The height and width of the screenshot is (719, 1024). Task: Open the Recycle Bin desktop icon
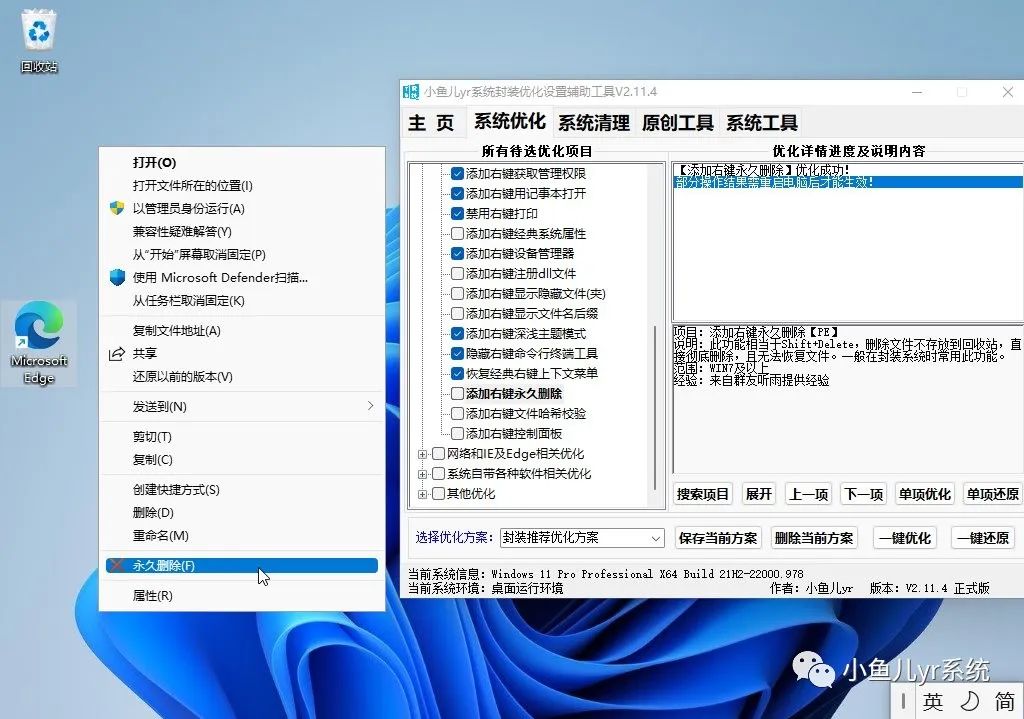coord(39,40)
